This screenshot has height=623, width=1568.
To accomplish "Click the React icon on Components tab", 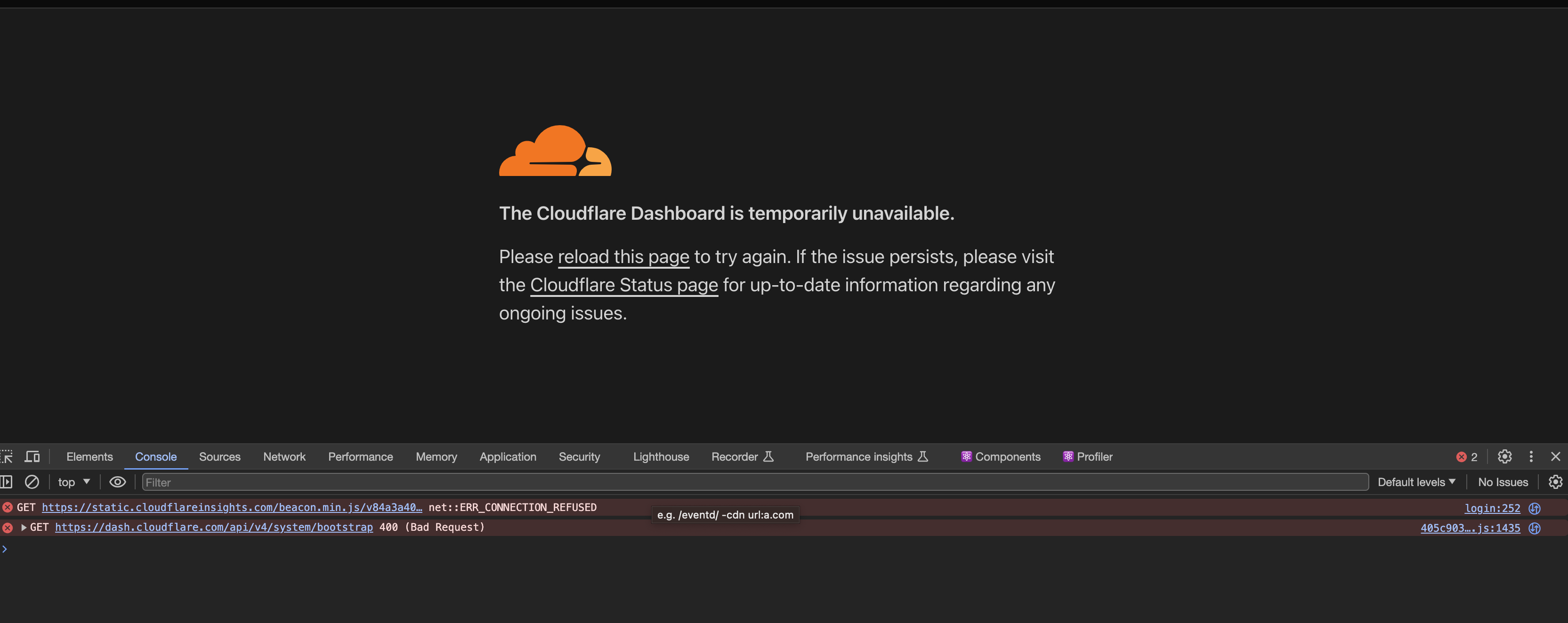I will (x=966, y=456).
